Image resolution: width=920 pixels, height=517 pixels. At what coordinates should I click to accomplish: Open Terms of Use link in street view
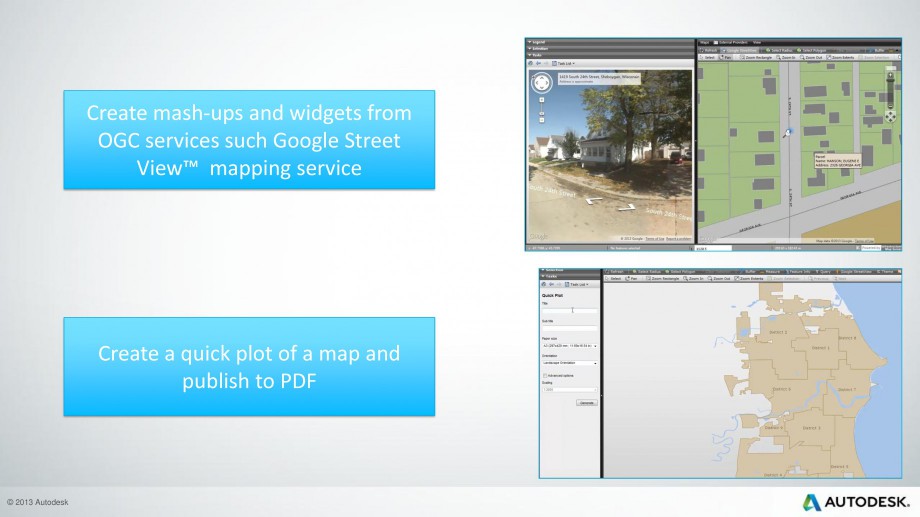[x=654, y=239]
